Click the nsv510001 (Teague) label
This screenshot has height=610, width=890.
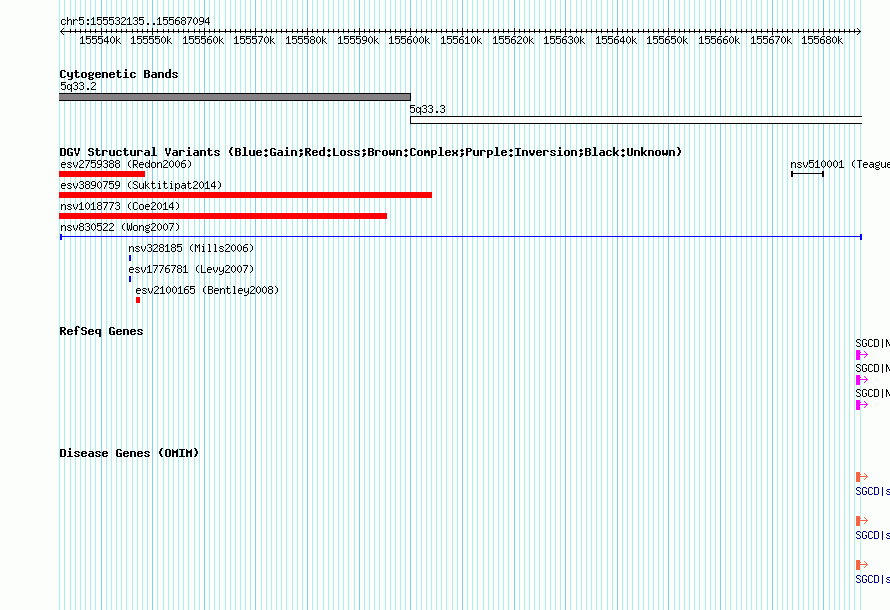pos(840,165)
